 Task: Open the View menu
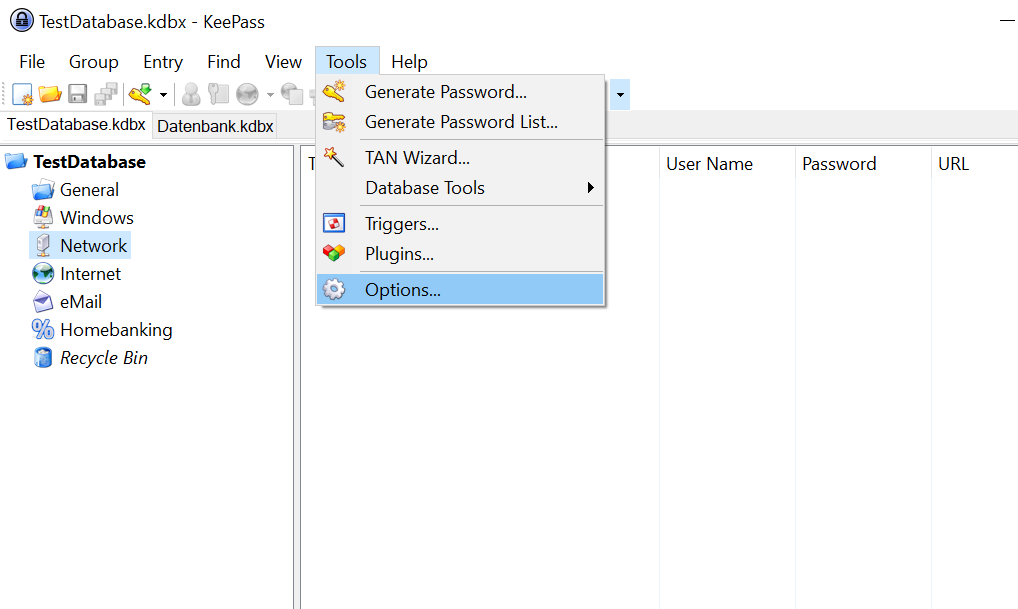[x=283, y=62]
